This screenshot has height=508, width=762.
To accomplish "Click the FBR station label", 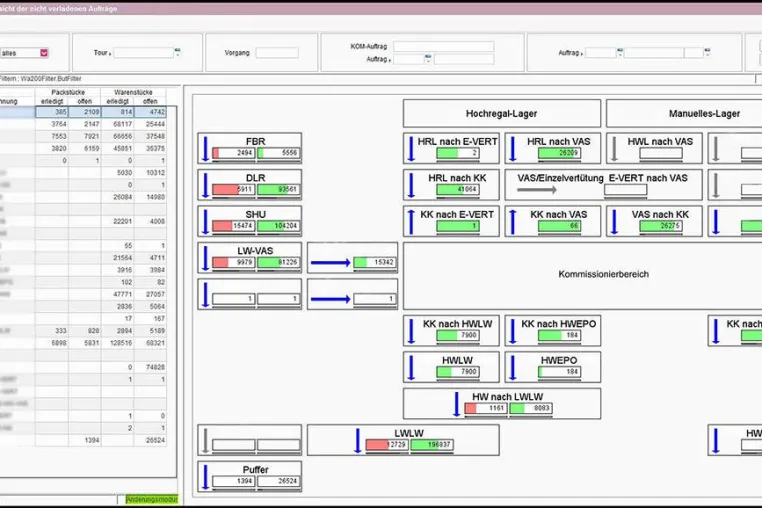I will pos(256,141).
